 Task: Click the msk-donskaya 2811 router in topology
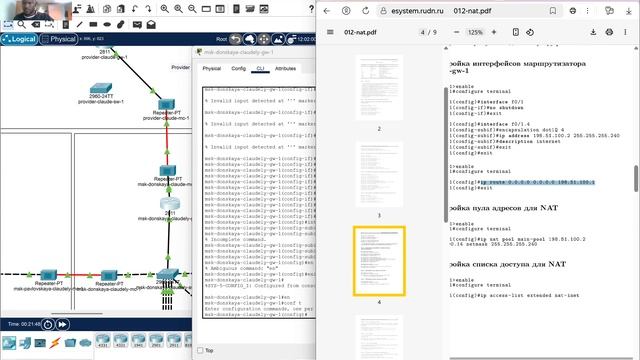tap(170, 203)
